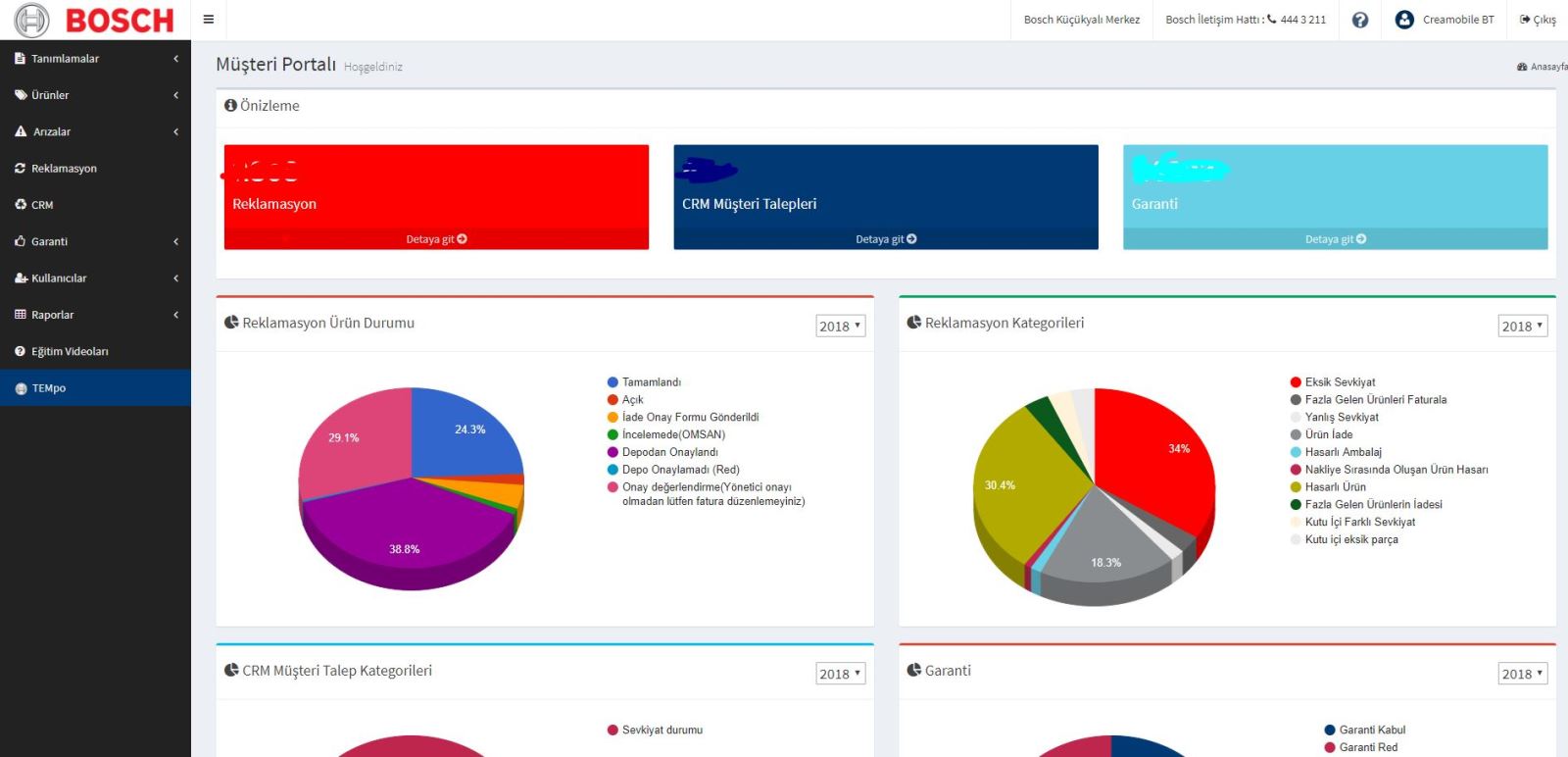Click the Çıkış logout link
The image size is (1568, 757).
[x=1539, y=20]
